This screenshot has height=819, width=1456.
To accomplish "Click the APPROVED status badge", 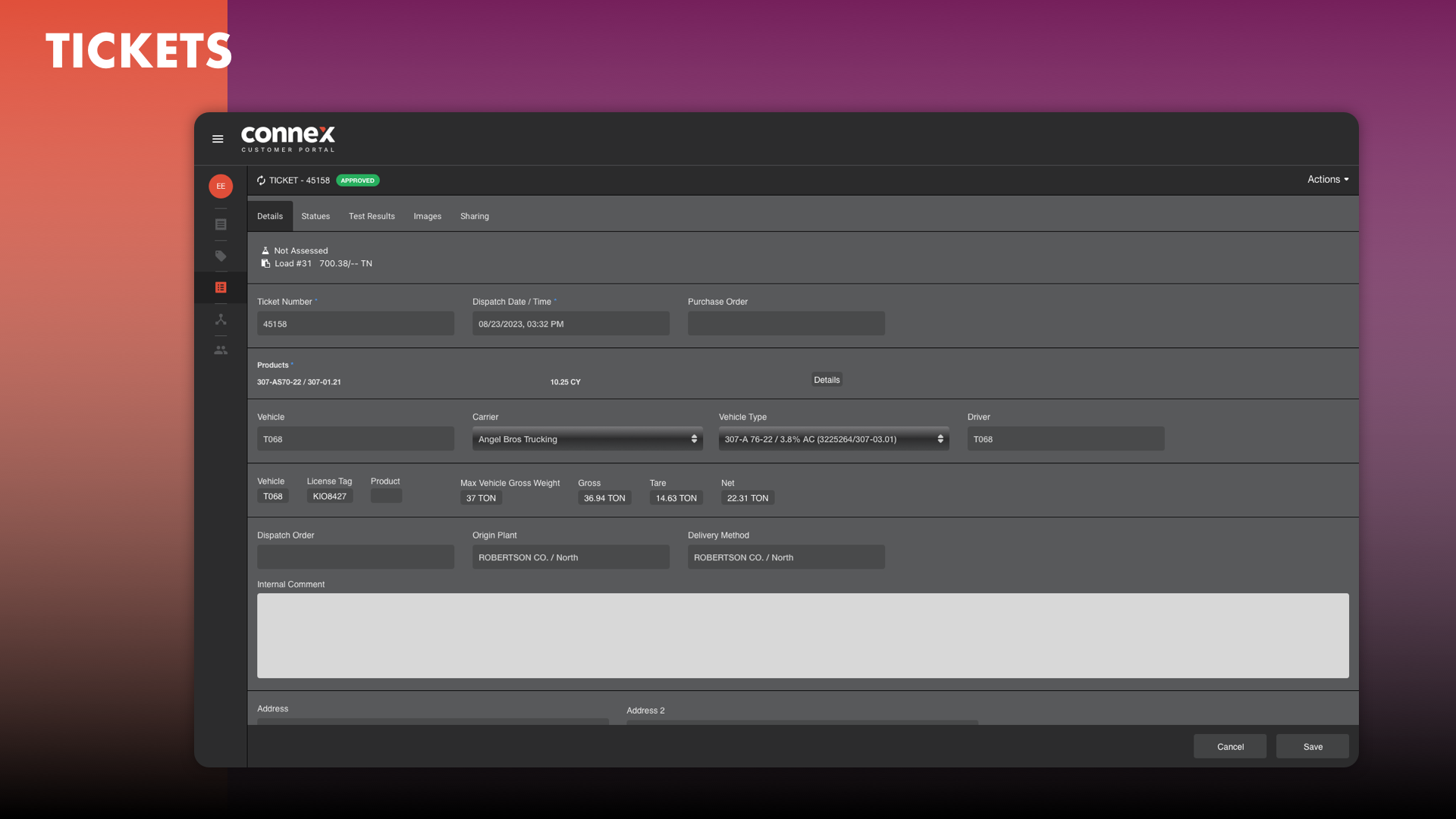I will (x=358, y=180).
